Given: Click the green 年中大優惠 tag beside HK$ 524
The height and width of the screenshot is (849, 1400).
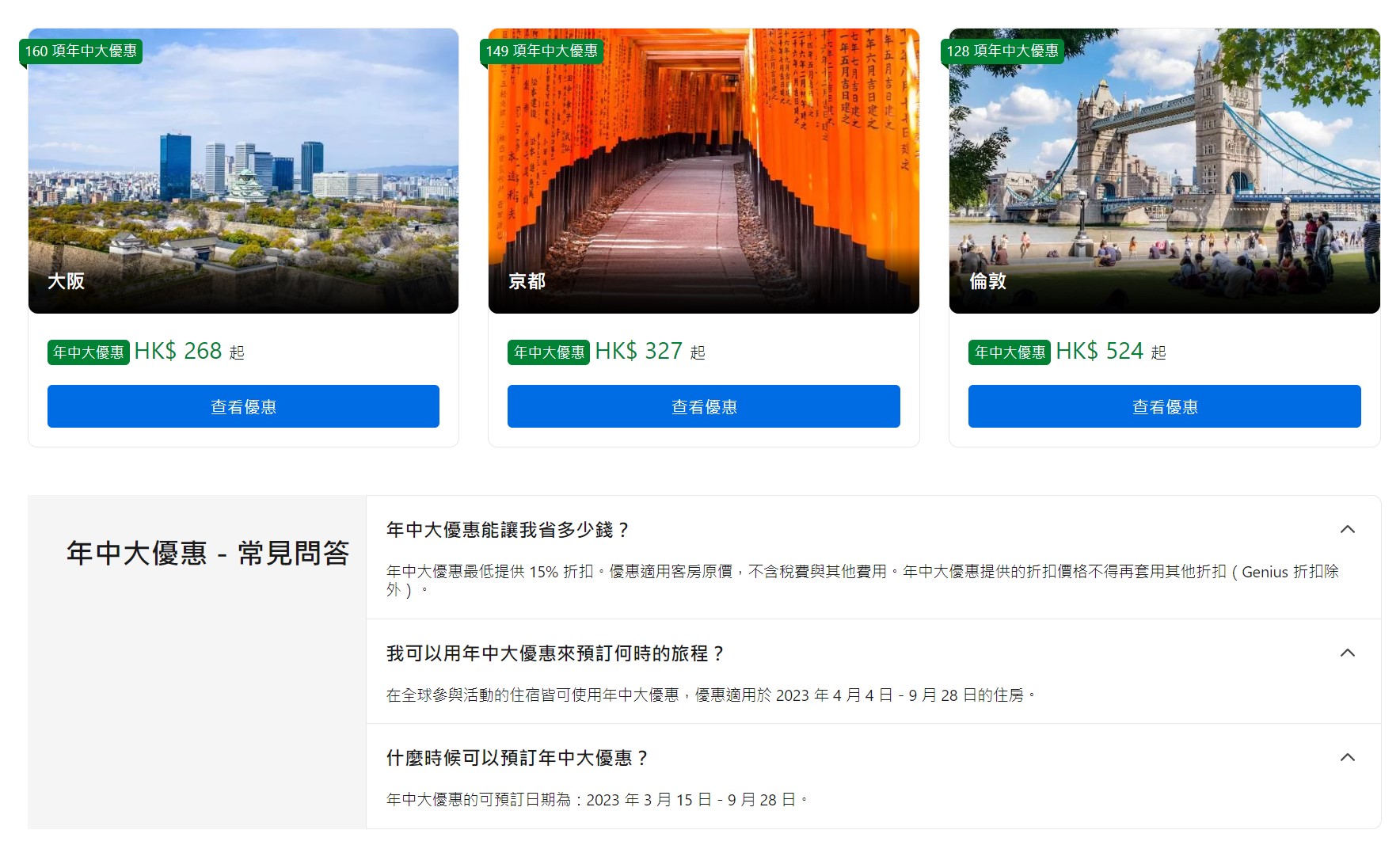Looking at the screenshot, I should pos(1009,352).
